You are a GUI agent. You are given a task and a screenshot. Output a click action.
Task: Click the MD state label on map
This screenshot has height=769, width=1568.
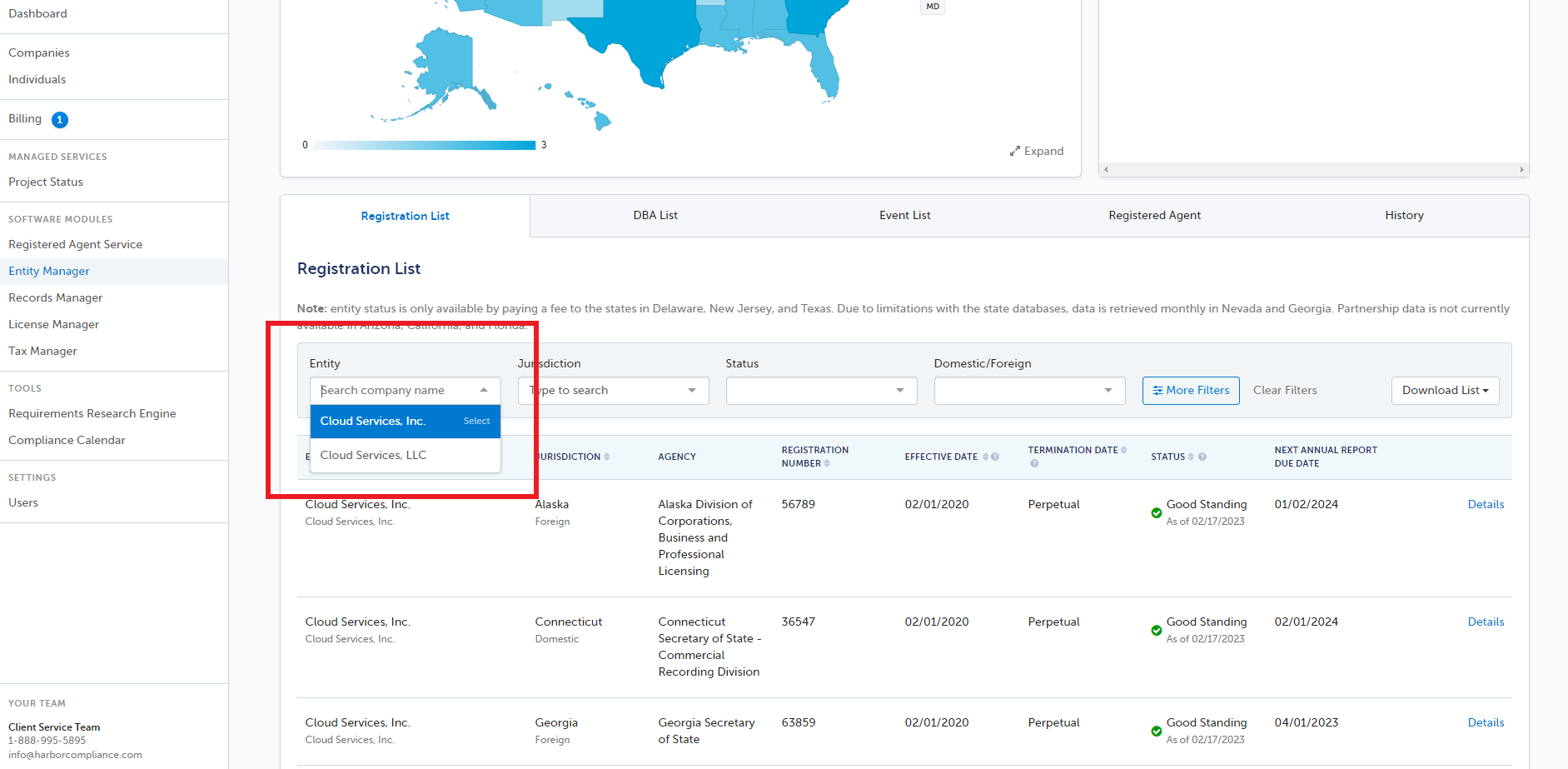pos(933,7)
